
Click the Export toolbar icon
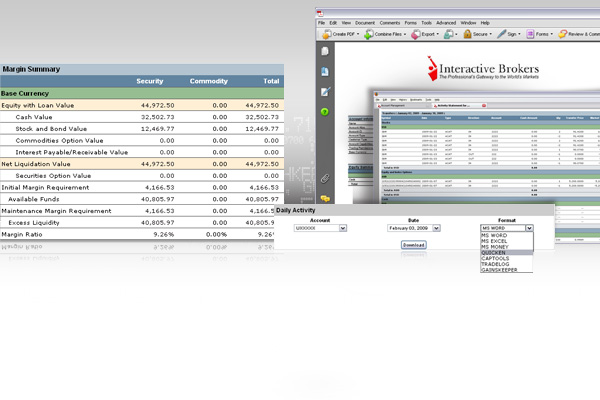point(416,34)
